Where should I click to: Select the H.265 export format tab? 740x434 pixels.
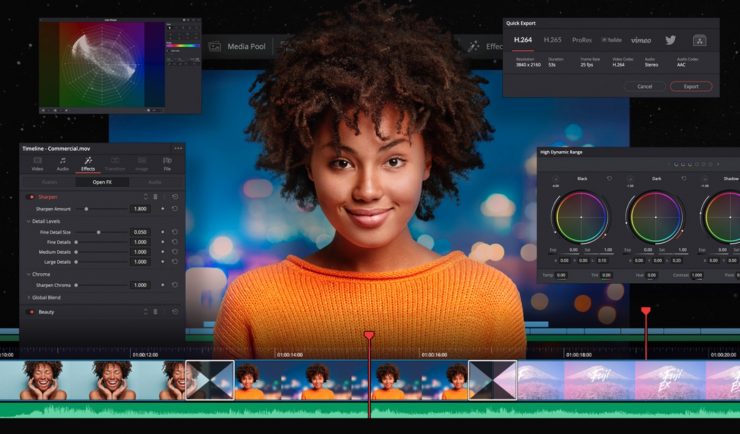click(552, 40)
